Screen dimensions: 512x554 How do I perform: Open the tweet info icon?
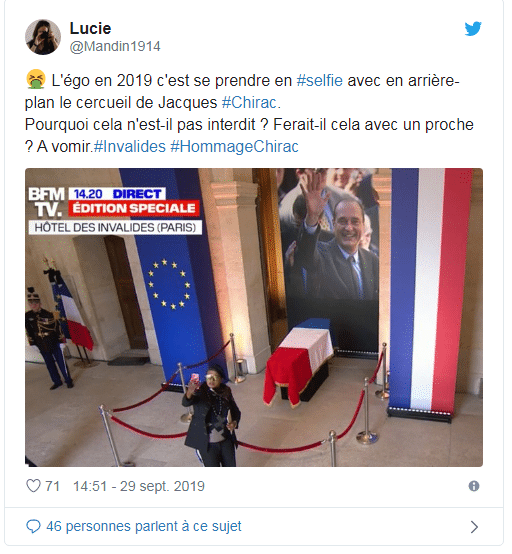click(x=473, y=486)
